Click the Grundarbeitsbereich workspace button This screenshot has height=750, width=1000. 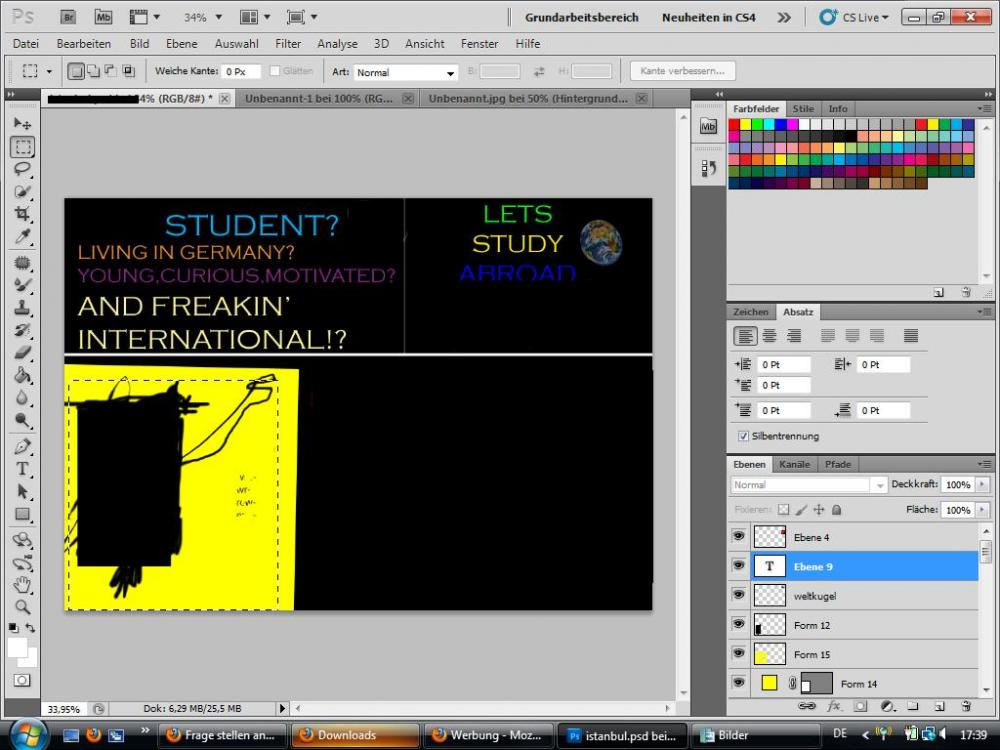(581, 18)
